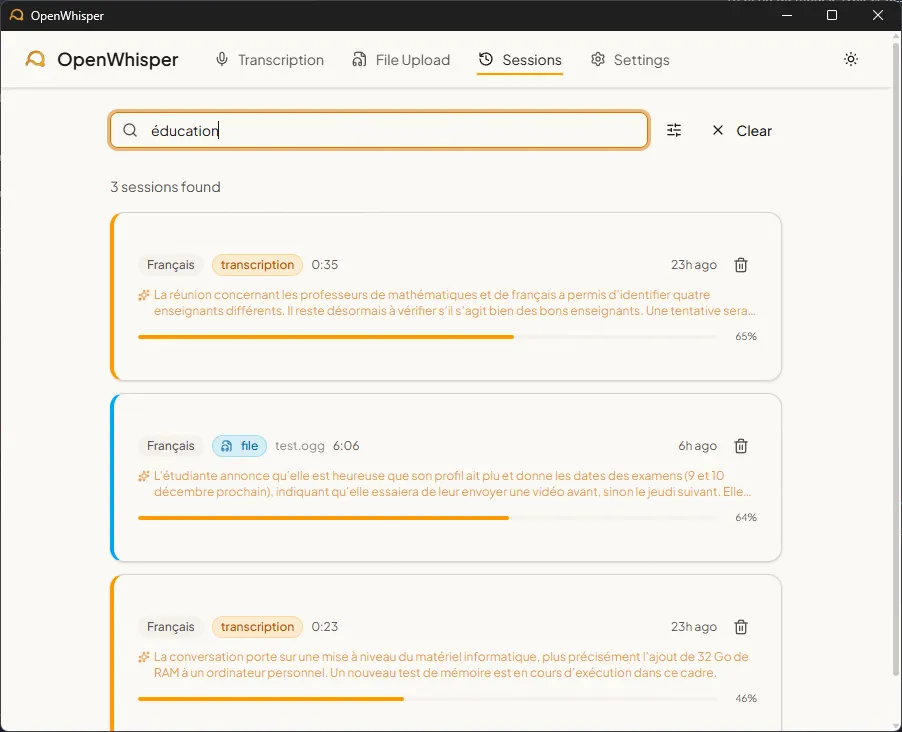Toggle the light/dark theme sun icon
The width and height of the screenshot is (902, 732).
coord(851,60)
